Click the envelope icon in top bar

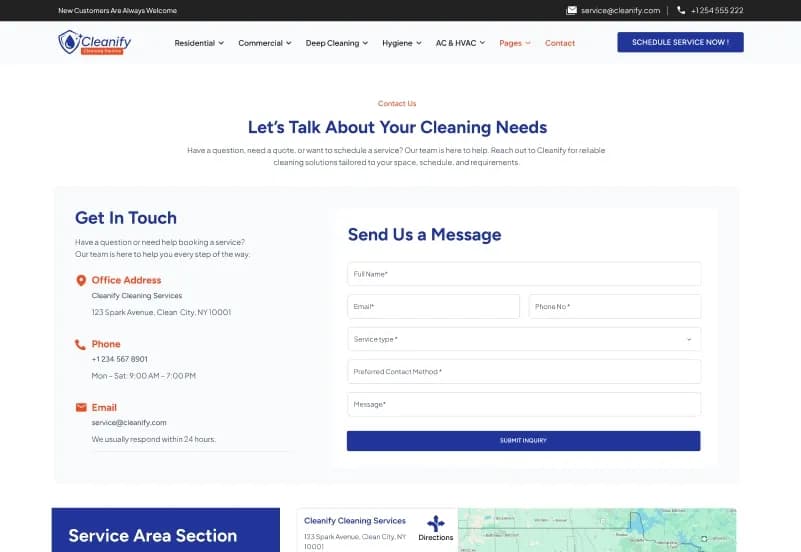tap(572, 10)
